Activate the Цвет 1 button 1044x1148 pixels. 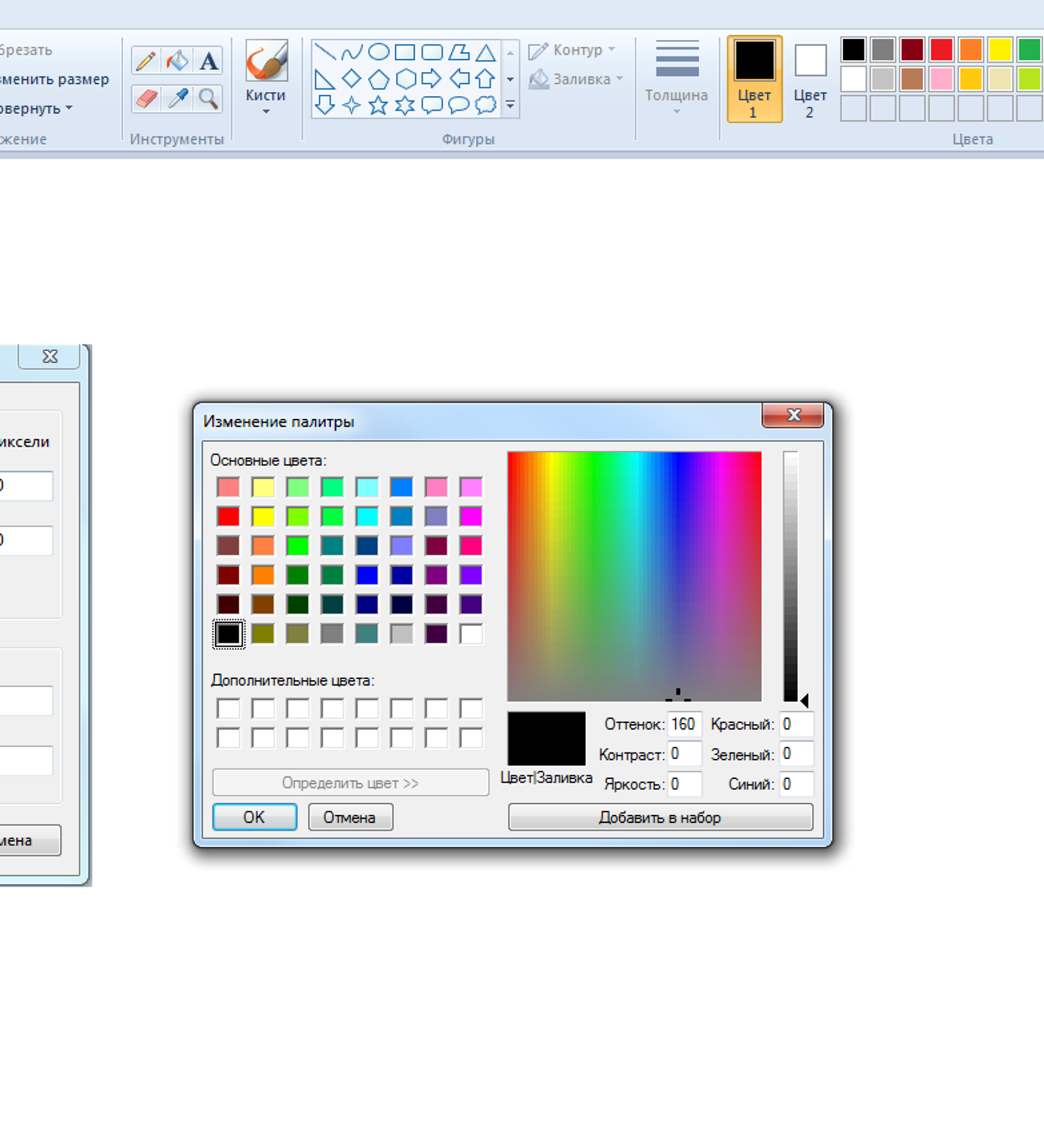[754, 80]
